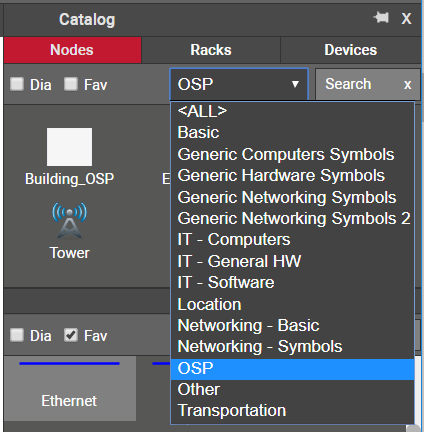Select the Building_OSP node icon
This screenshot has width=424, height=432.
pyautogui.click(x=69, y=147)
